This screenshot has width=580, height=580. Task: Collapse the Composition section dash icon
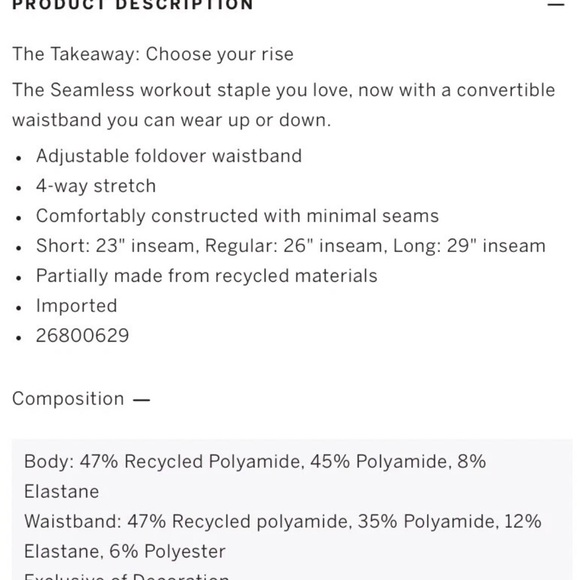141,399
